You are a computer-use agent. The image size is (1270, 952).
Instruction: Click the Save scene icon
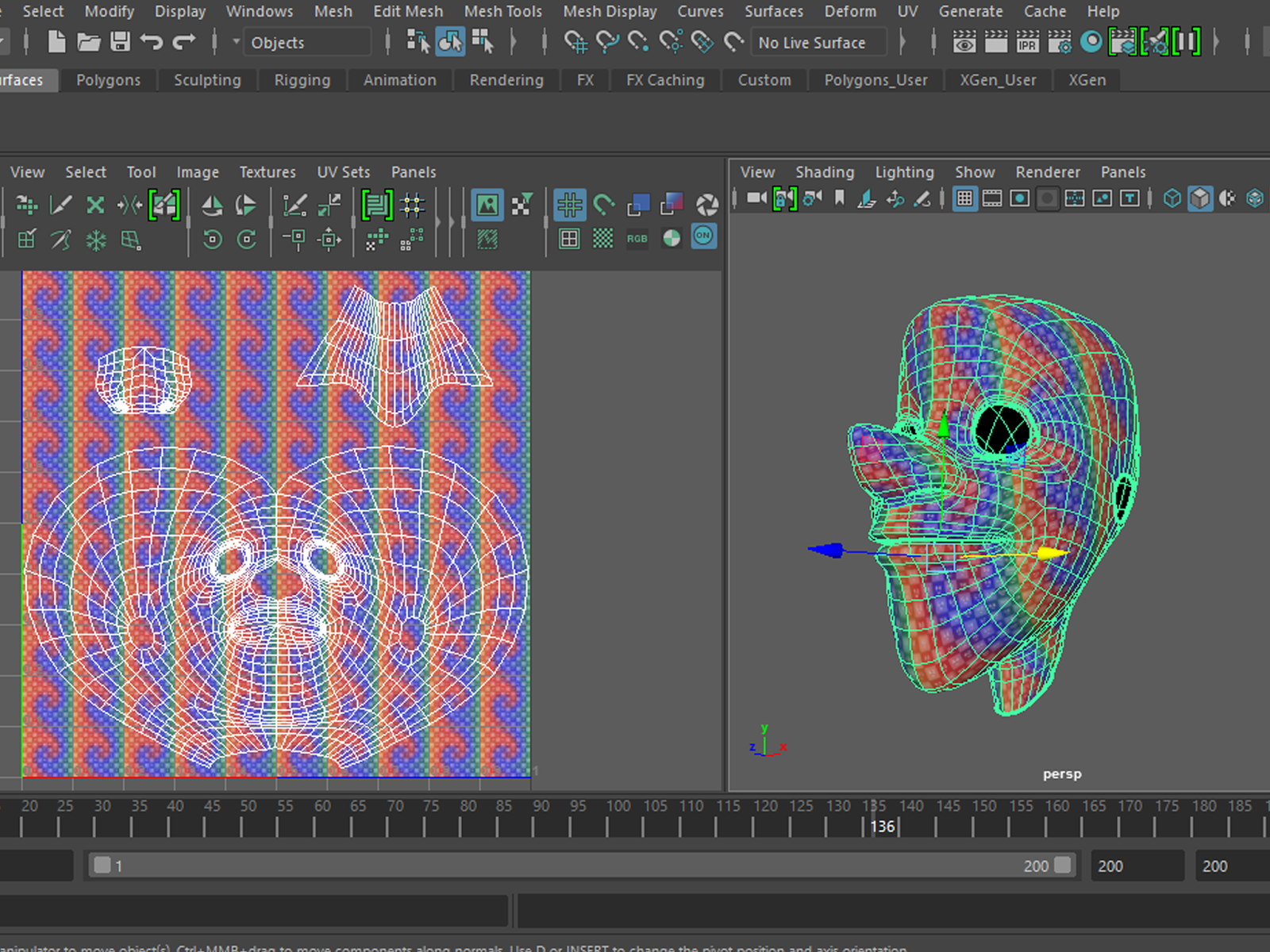[x=120, y=42]
